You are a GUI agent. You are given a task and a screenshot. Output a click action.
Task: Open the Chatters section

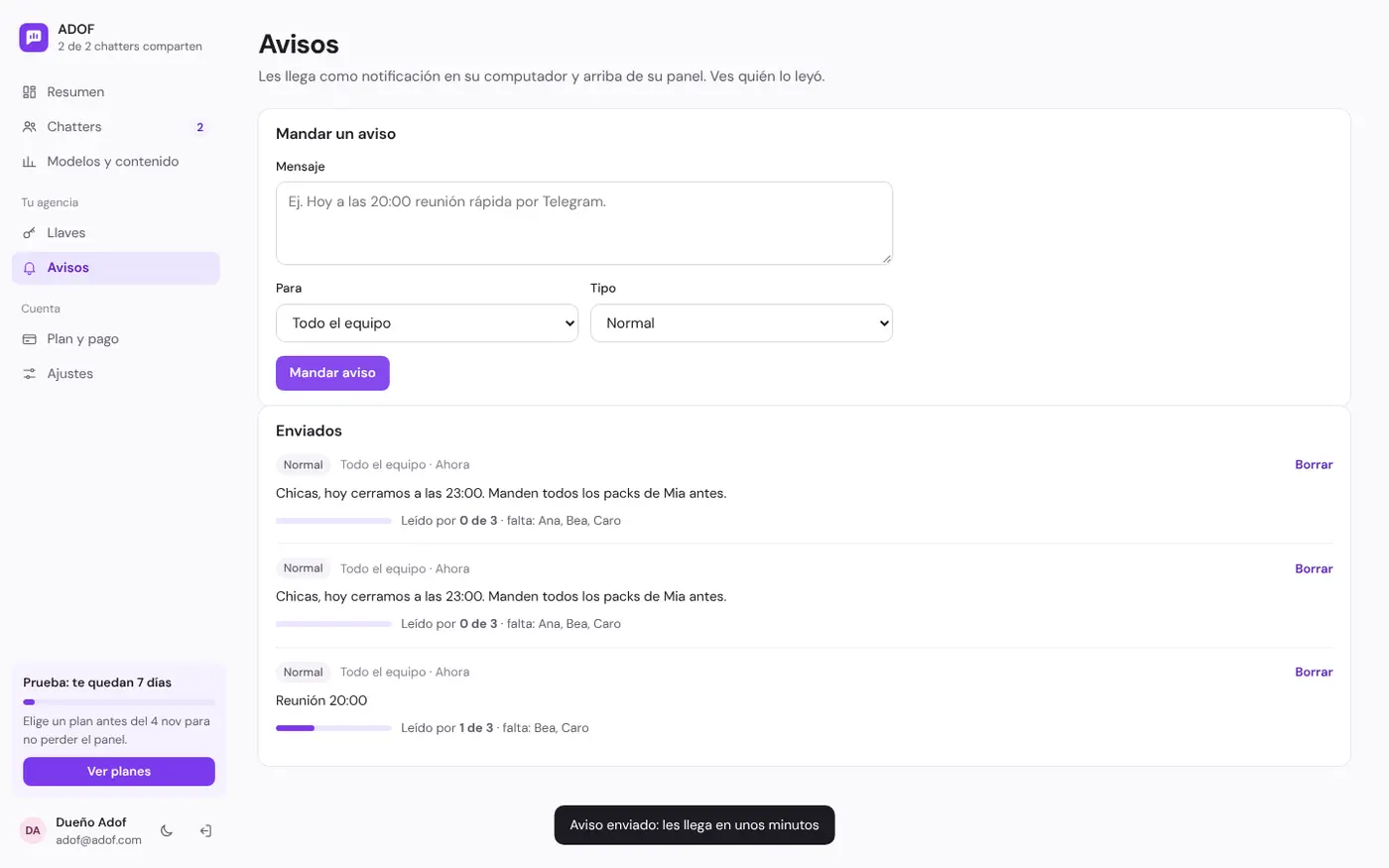pos(116,127)
